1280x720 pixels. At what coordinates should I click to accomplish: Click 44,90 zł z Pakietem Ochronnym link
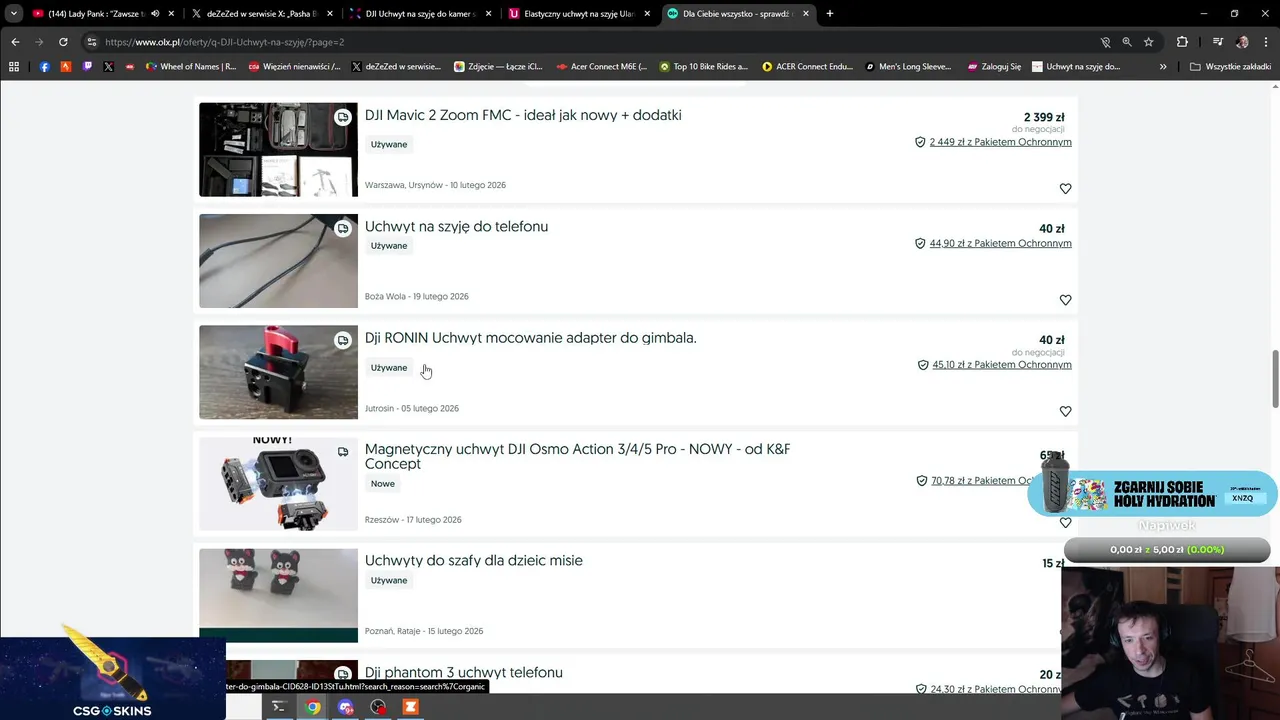click(x=1000, y=243)
